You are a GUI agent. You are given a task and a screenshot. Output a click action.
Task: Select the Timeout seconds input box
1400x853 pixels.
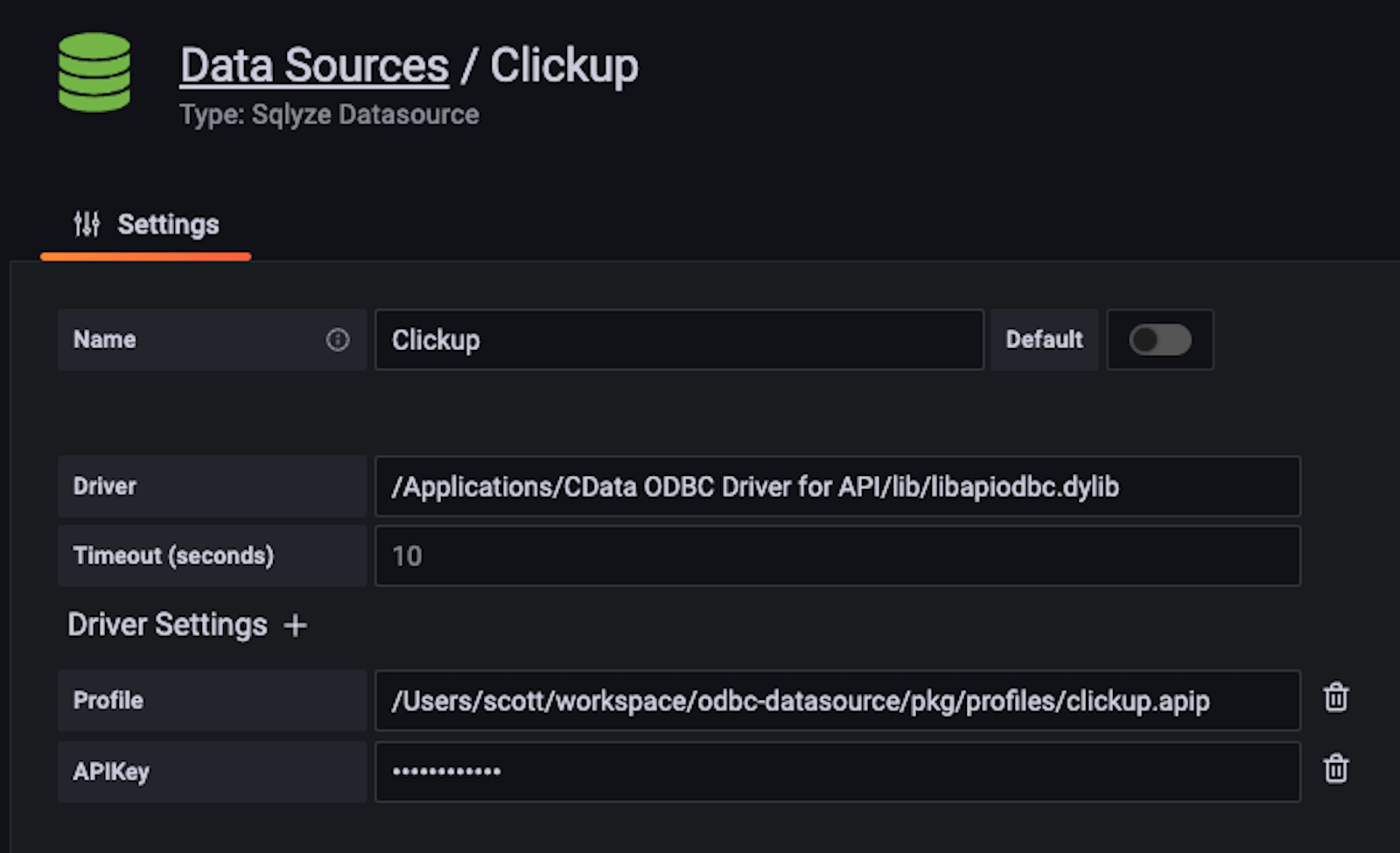pos(836,556)
